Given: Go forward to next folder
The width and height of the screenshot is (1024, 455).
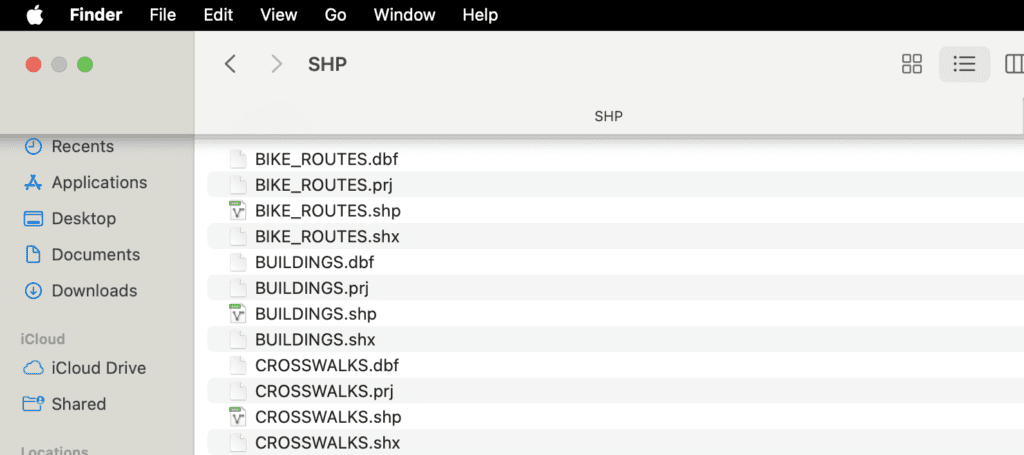Looking at the screenshot, I should click(x=277, y=65).
